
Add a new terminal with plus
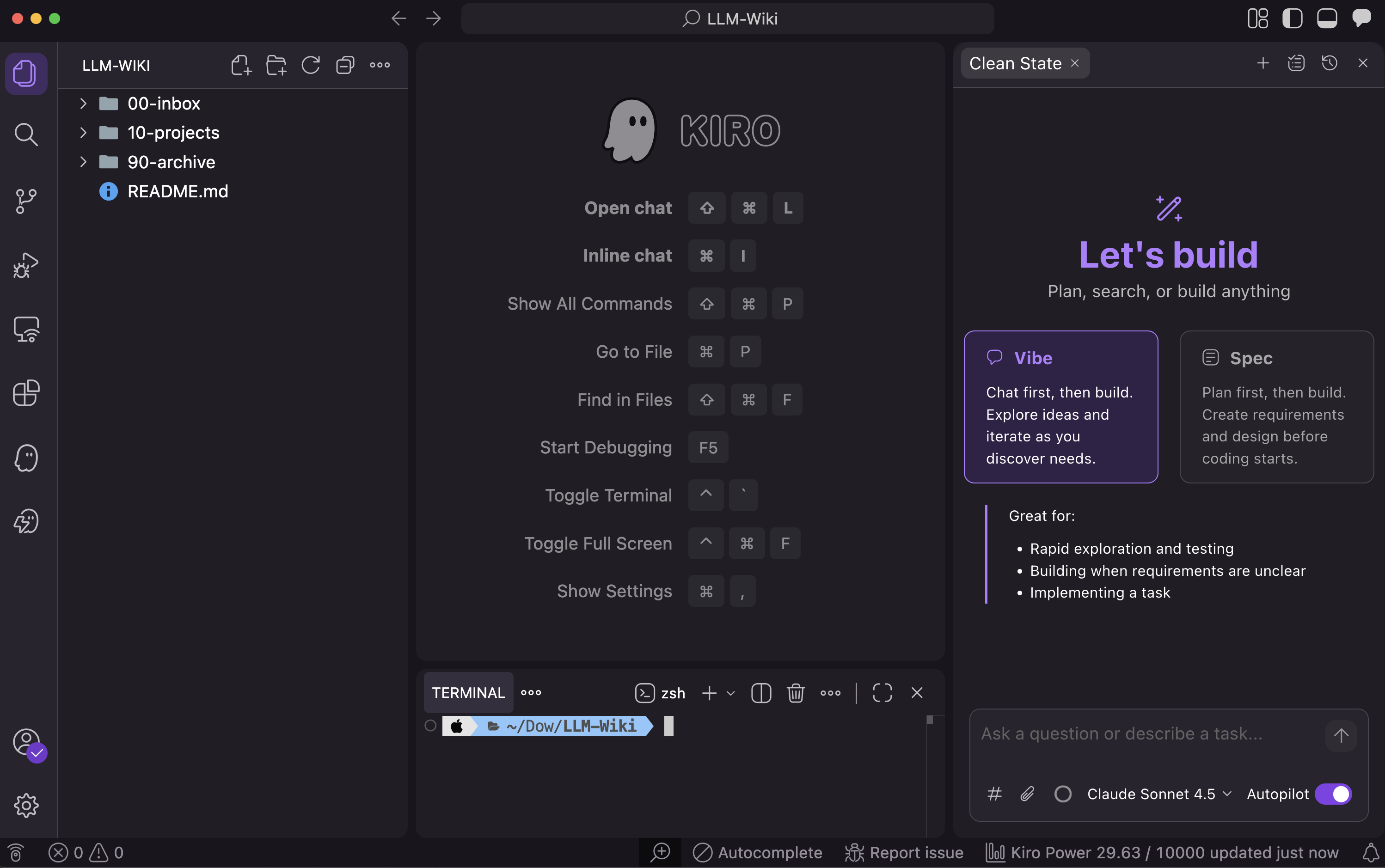click(709, 693)
